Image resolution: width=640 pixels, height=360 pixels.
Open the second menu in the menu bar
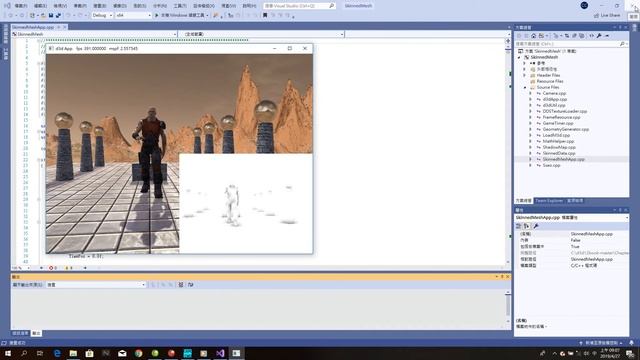tap(40, 6)
